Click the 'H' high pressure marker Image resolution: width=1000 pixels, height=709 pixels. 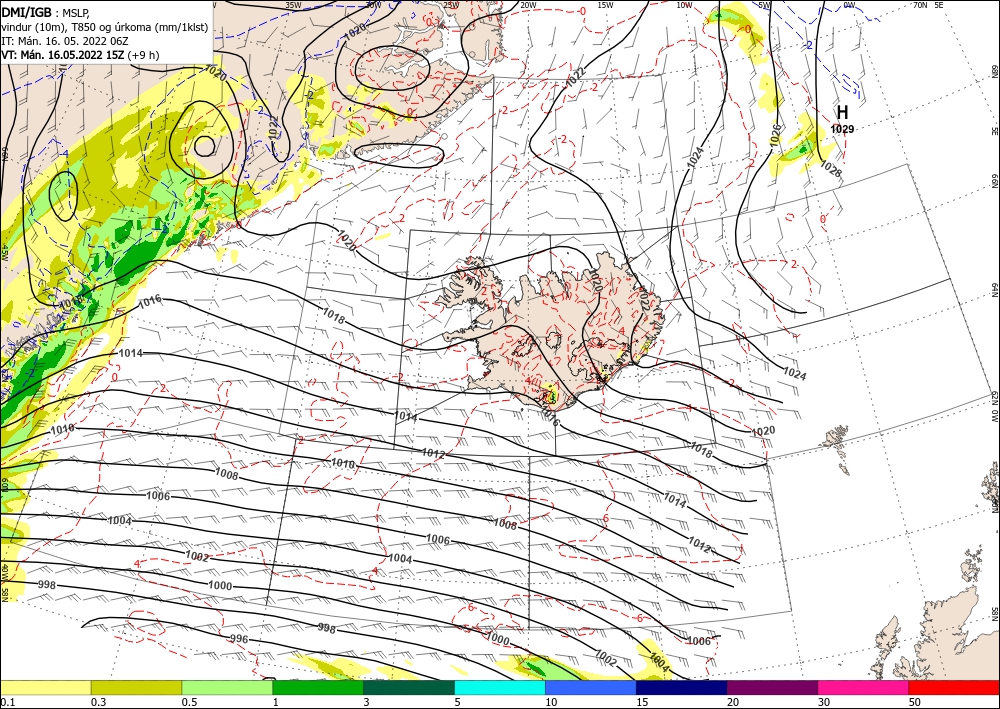pyautogui.click(x=842, y=112)
